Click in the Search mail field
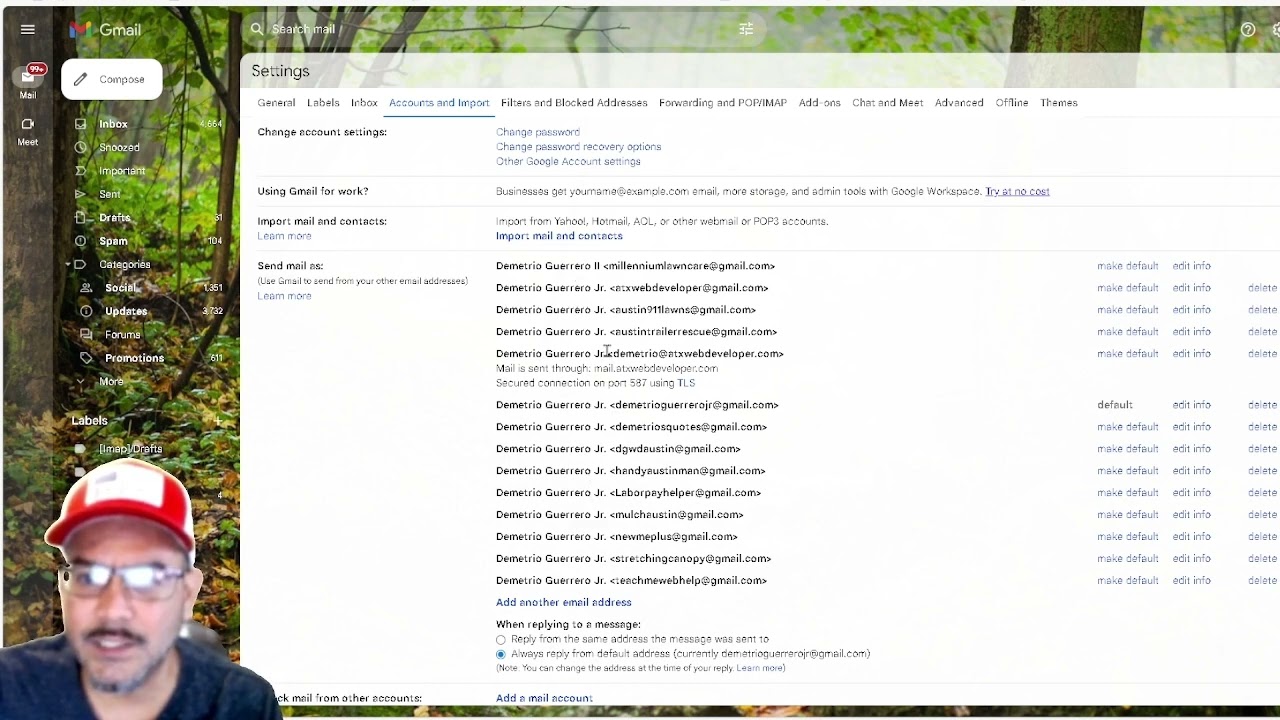The height and width of the screenshot is (720, 1280). click(x=500, y=29)
